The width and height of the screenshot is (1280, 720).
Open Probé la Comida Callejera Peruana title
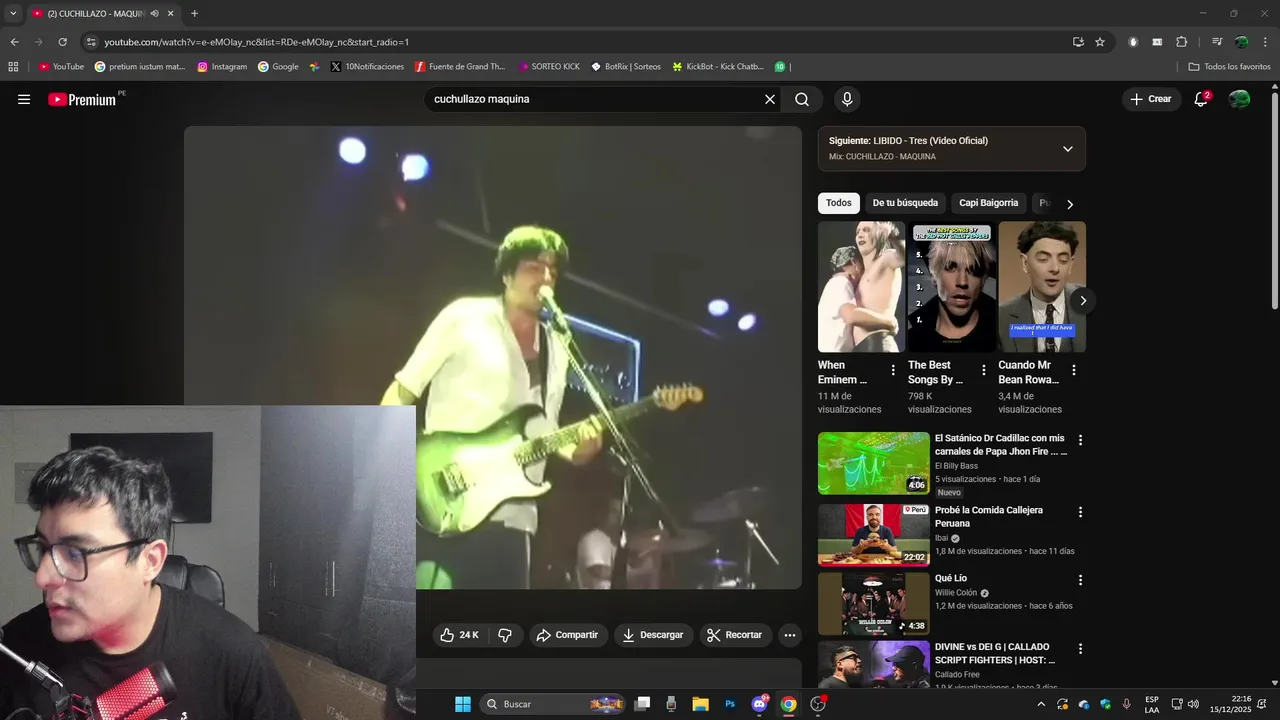pos(989,516)
